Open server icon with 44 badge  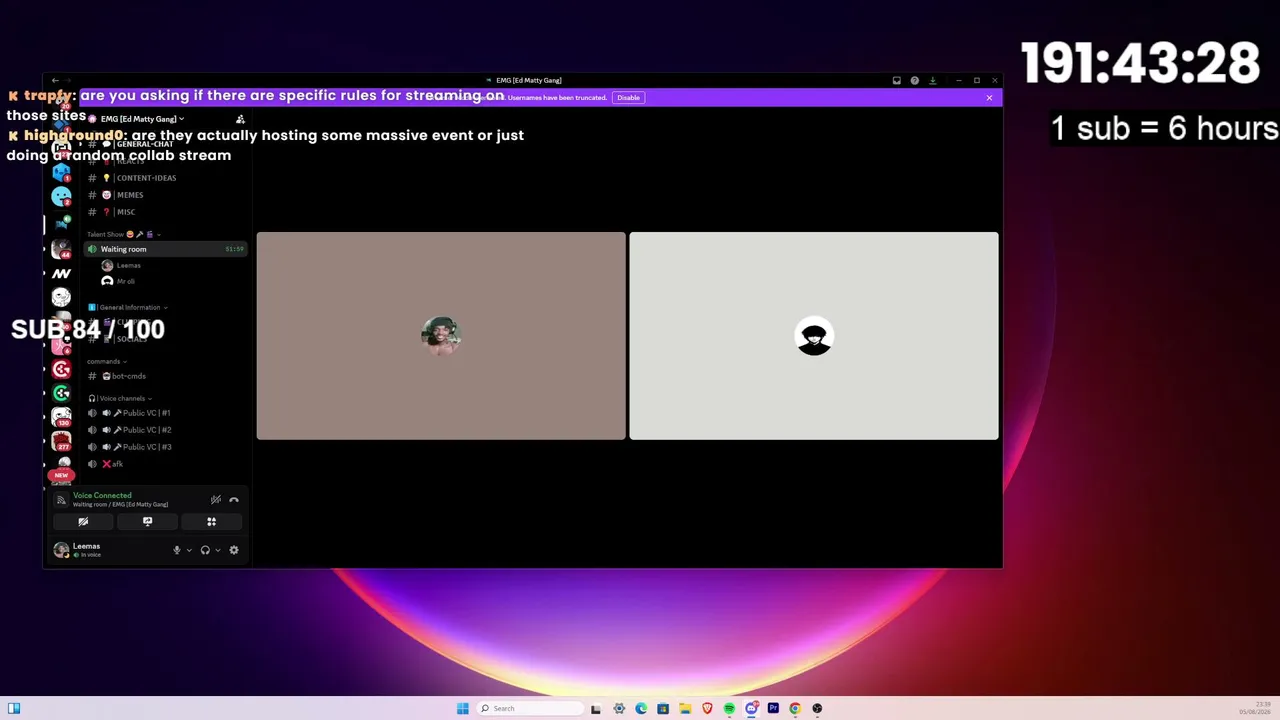click(x=61, y=249)
